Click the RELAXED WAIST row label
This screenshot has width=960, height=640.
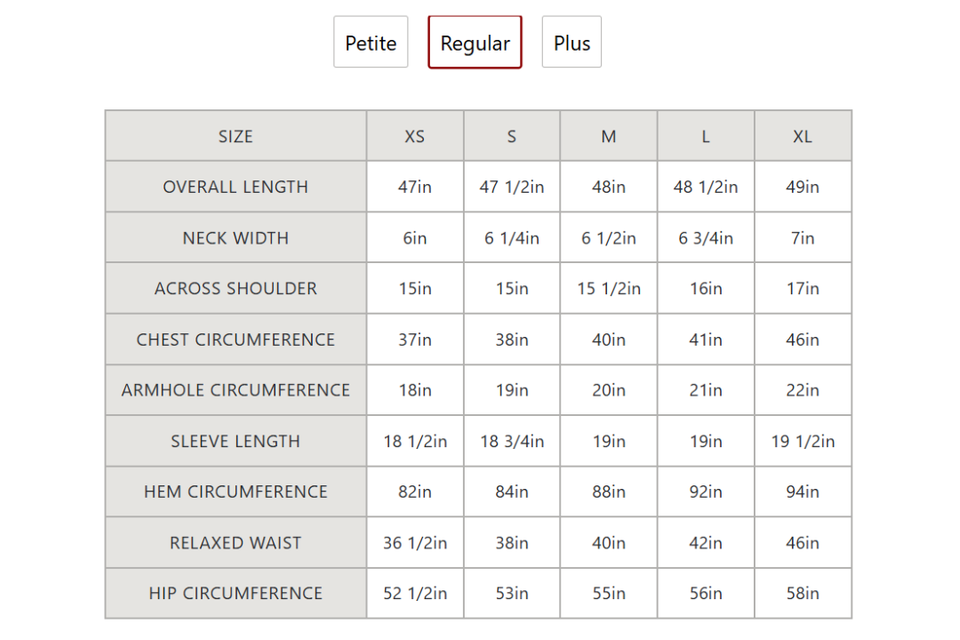tap(236, 543)
